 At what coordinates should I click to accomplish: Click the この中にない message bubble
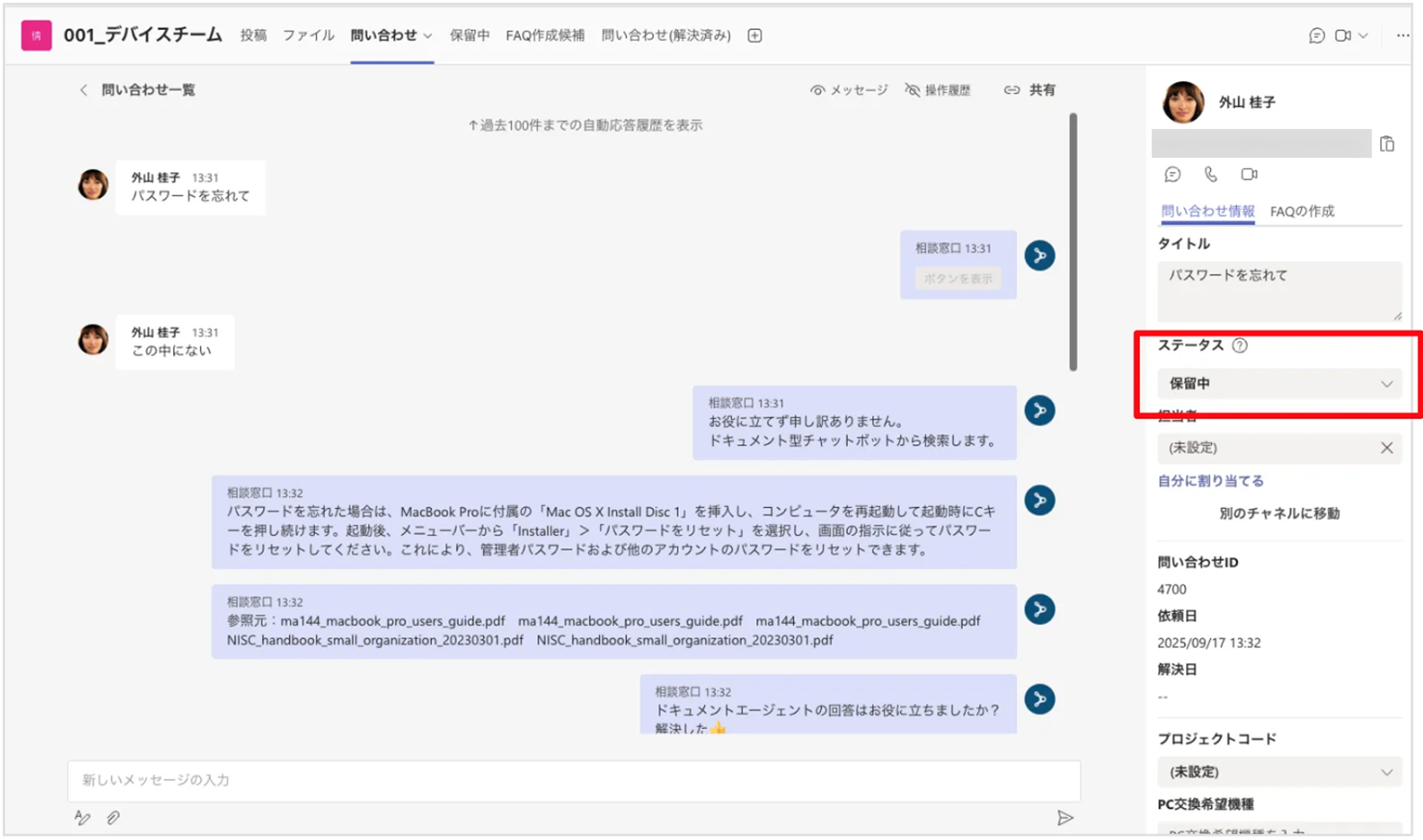175,342
